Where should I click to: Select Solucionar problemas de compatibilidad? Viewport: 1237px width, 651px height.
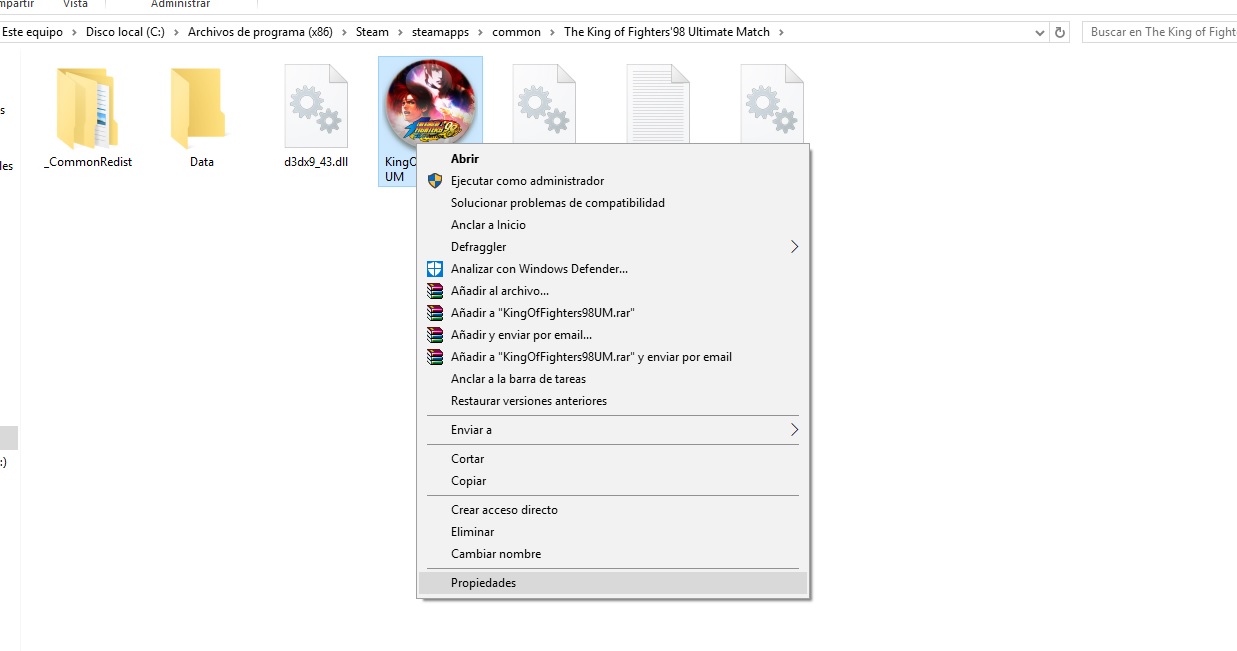tap(613, 203)
